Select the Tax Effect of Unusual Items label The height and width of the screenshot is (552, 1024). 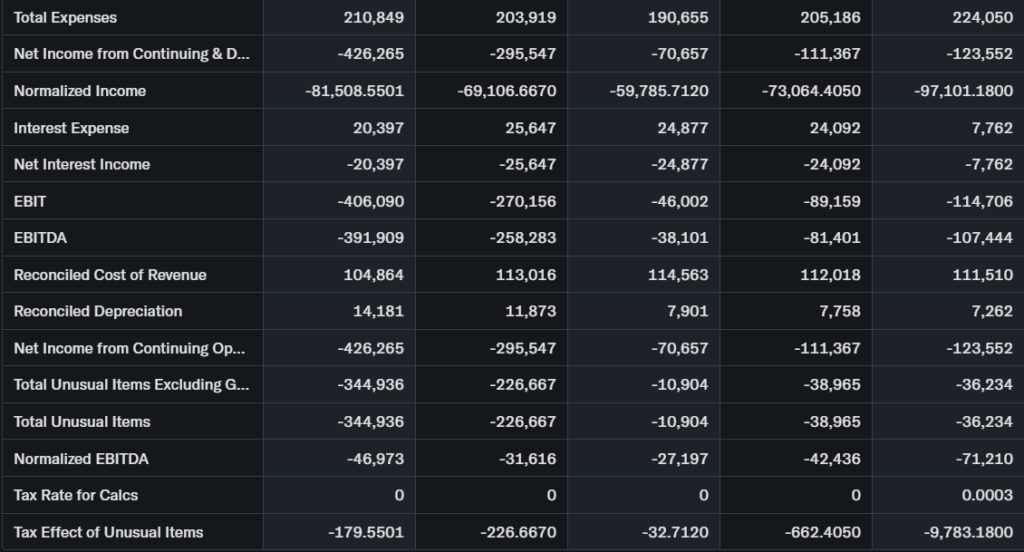pyautogui.click(x=108, y=532)
